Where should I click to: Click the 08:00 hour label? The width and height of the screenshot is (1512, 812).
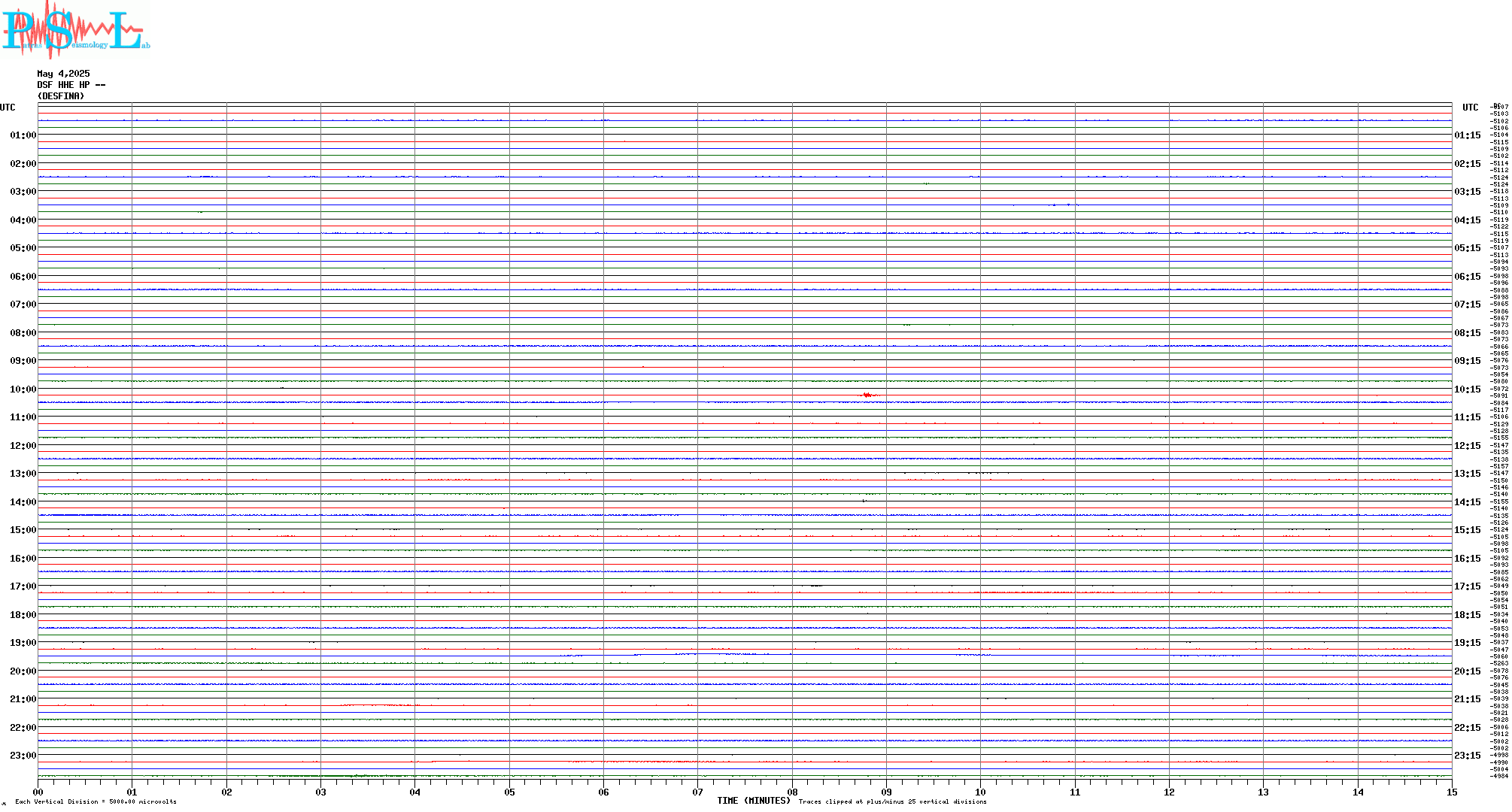23,333
